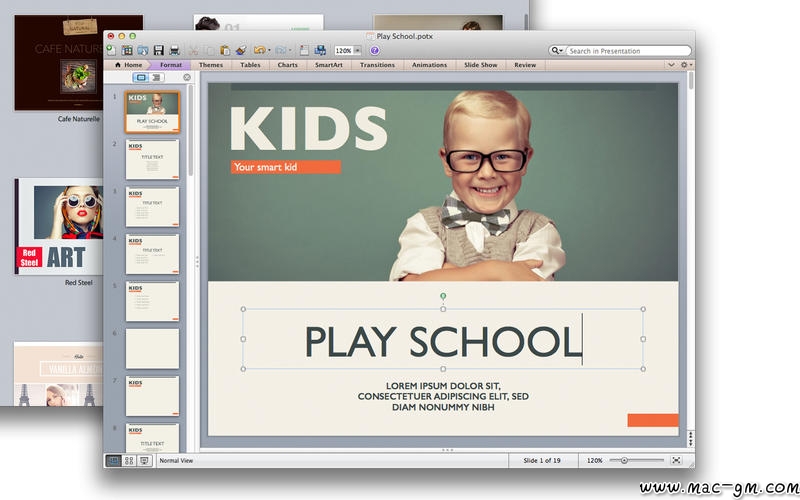Viewport: 800px width, 500px height.
Task: Open the Animations ribbon tab
Action: pyautogui.click(x=429, y=65)
